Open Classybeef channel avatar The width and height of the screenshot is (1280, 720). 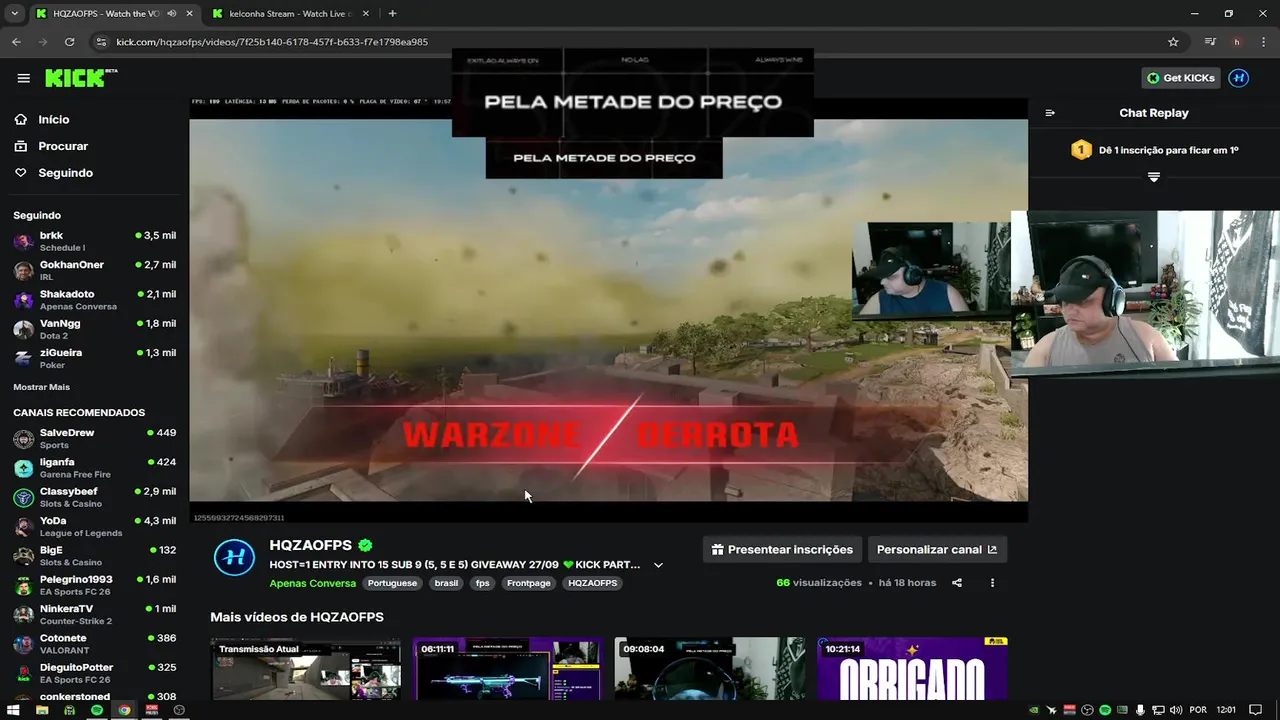23,497
